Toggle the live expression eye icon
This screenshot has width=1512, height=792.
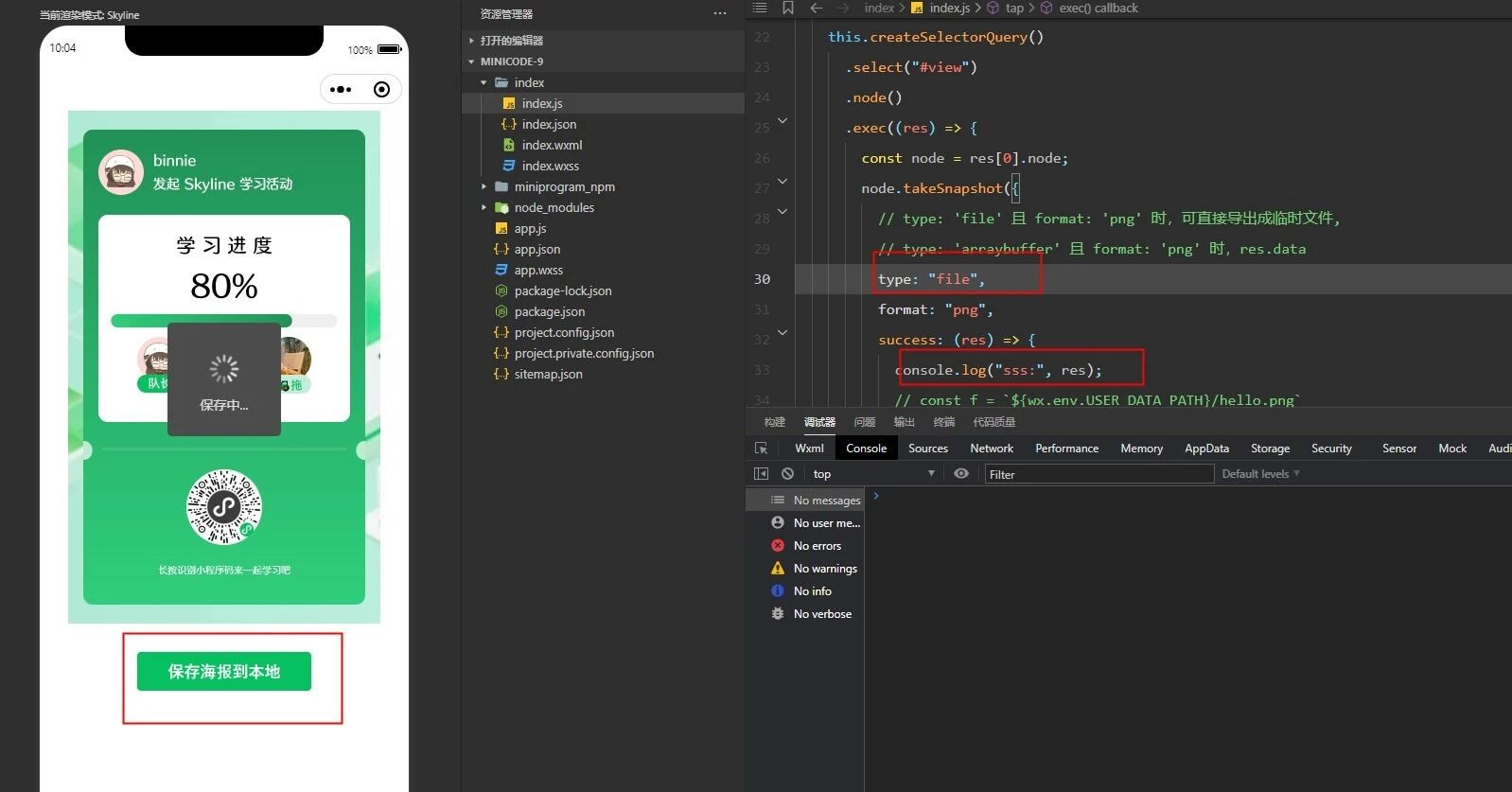pyautogui.click(x=961, y=474)
